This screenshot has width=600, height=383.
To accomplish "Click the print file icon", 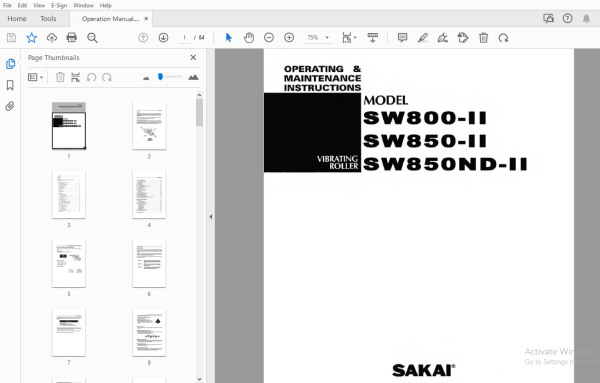I will click(x=72, y=37).
